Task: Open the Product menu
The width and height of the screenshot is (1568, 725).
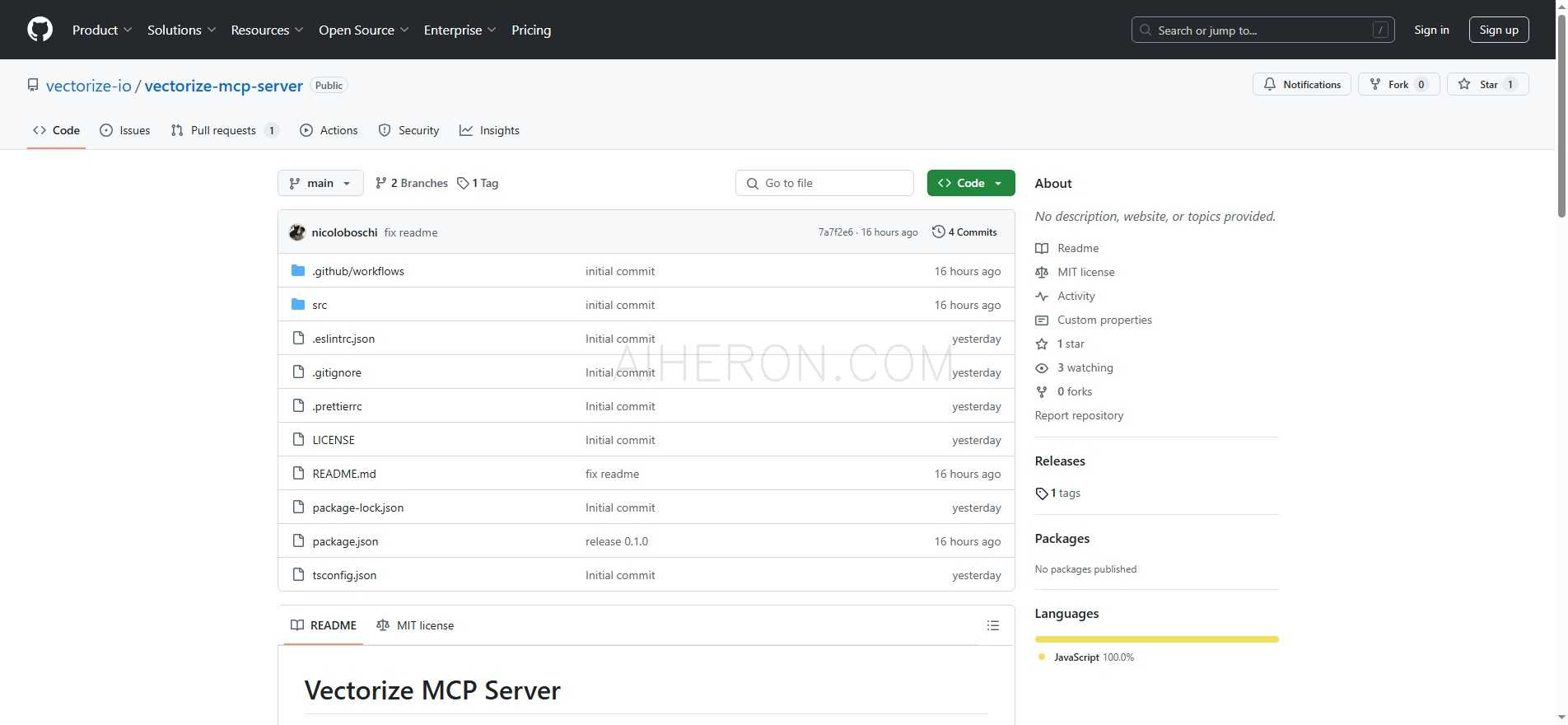Action: point(102,30)
